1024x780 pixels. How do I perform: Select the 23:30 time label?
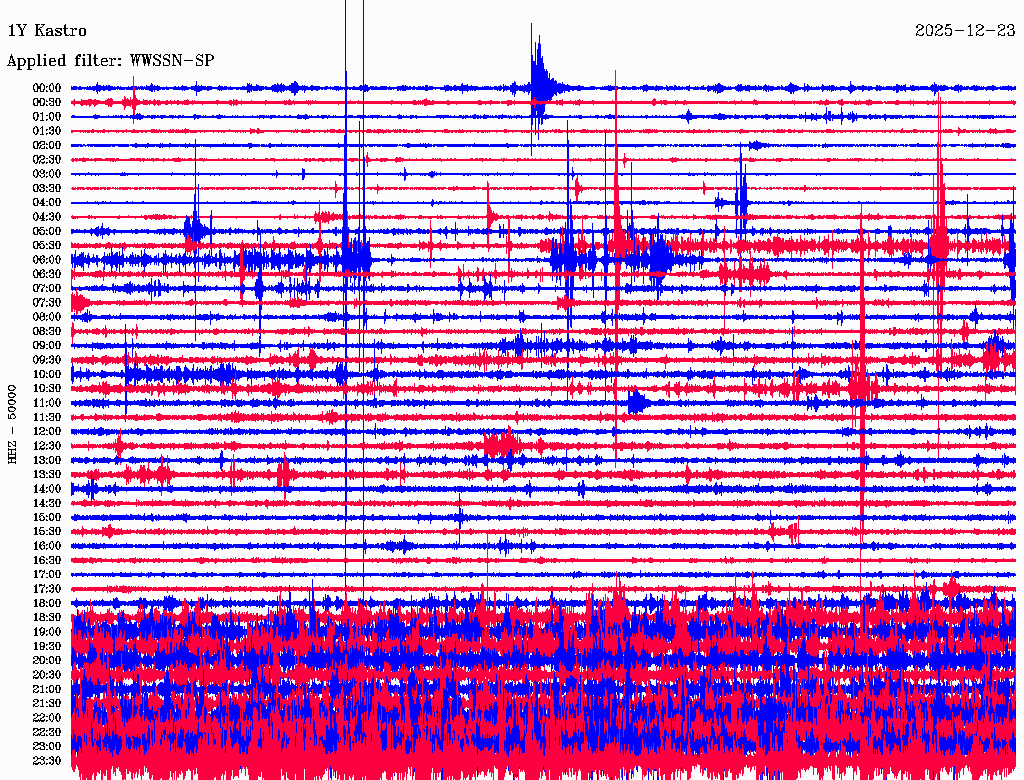point(47,760)
